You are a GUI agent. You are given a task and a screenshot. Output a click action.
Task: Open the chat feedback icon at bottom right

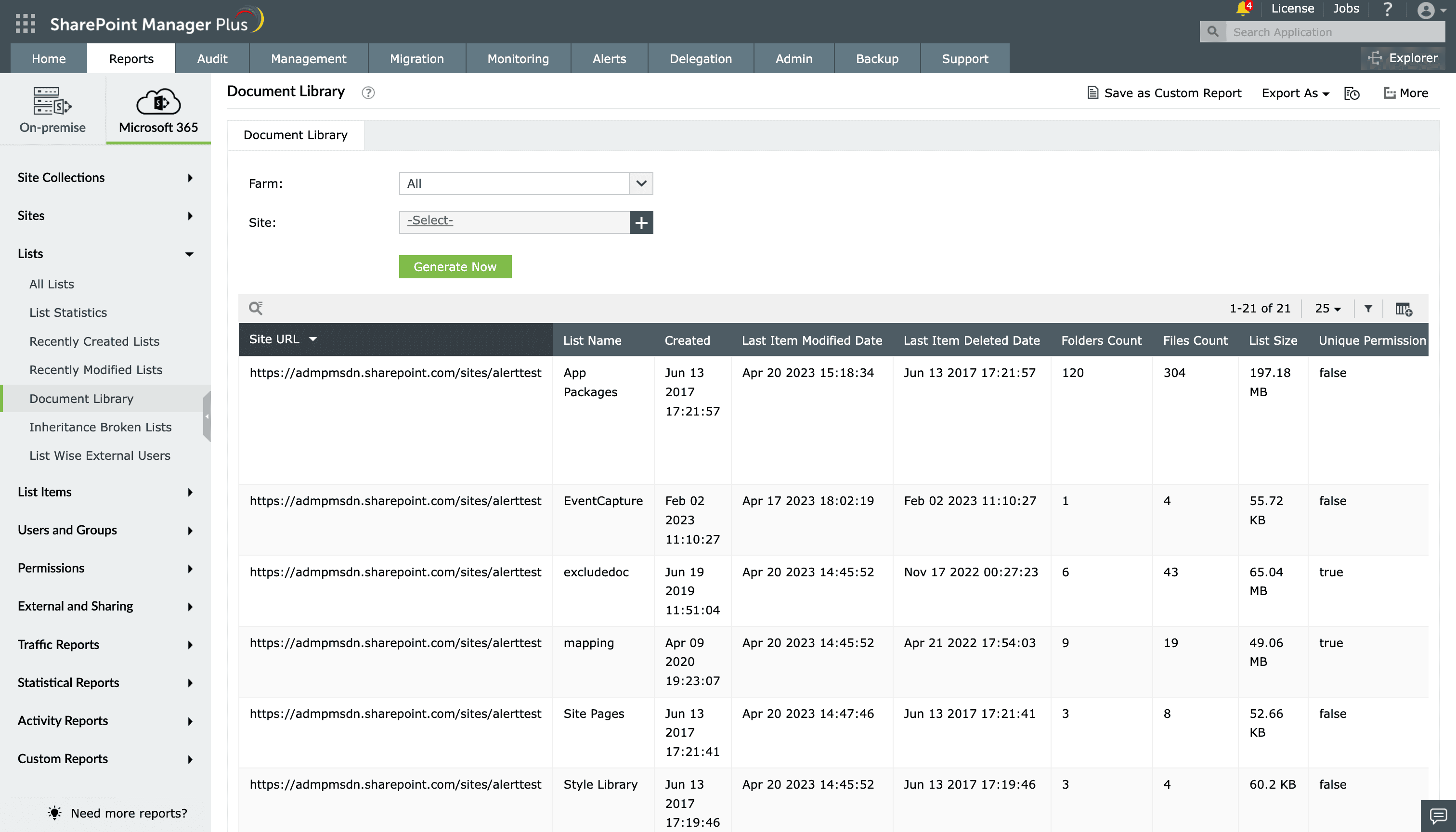point(1438,816)
